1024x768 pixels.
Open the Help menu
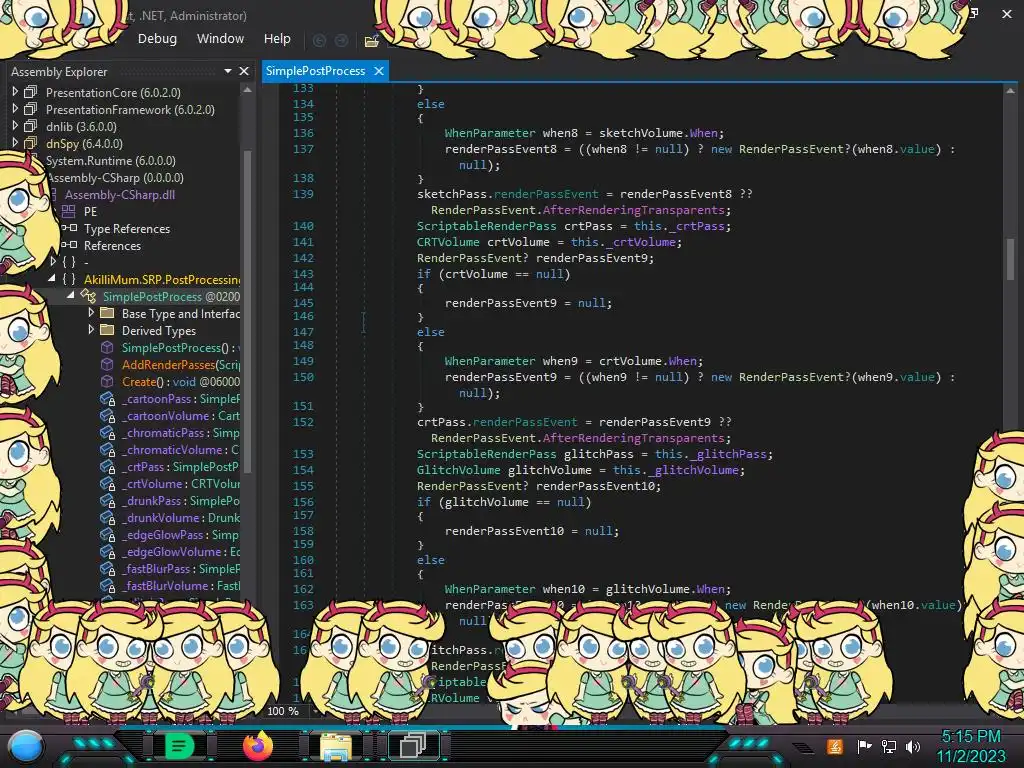tap(277, 39)
